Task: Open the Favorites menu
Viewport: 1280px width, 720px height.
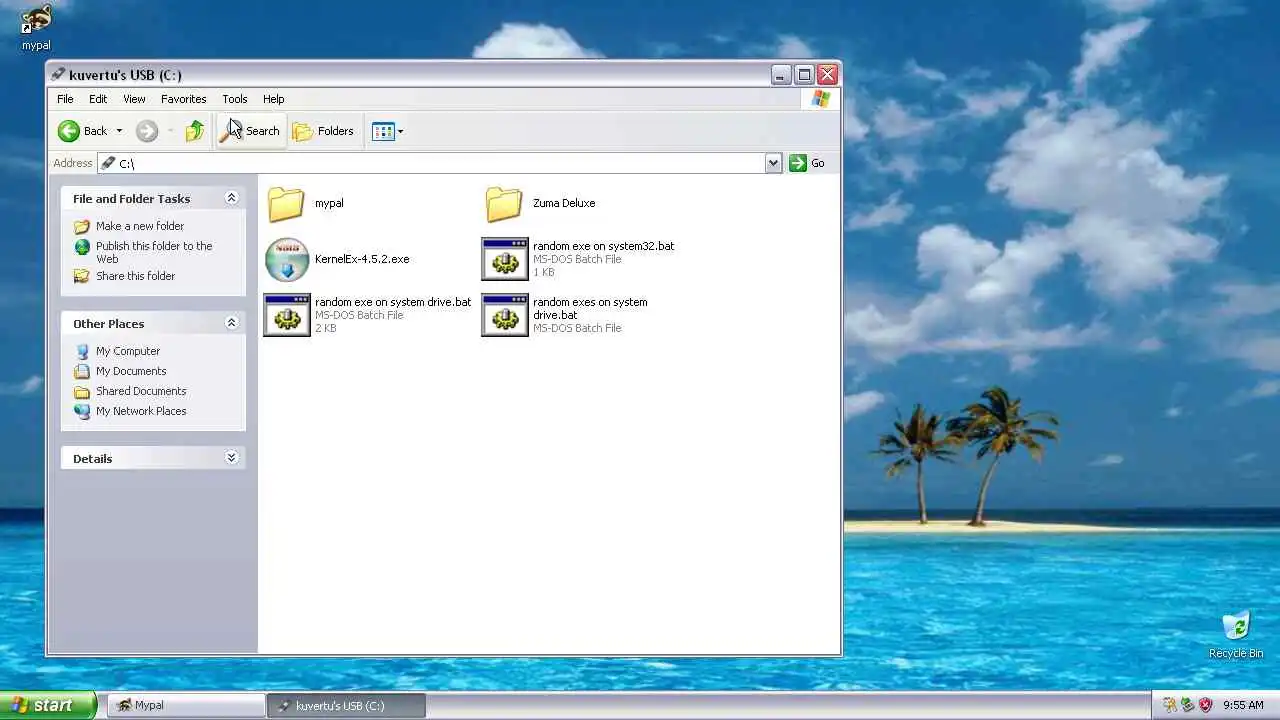Action: tap(184, 99)
